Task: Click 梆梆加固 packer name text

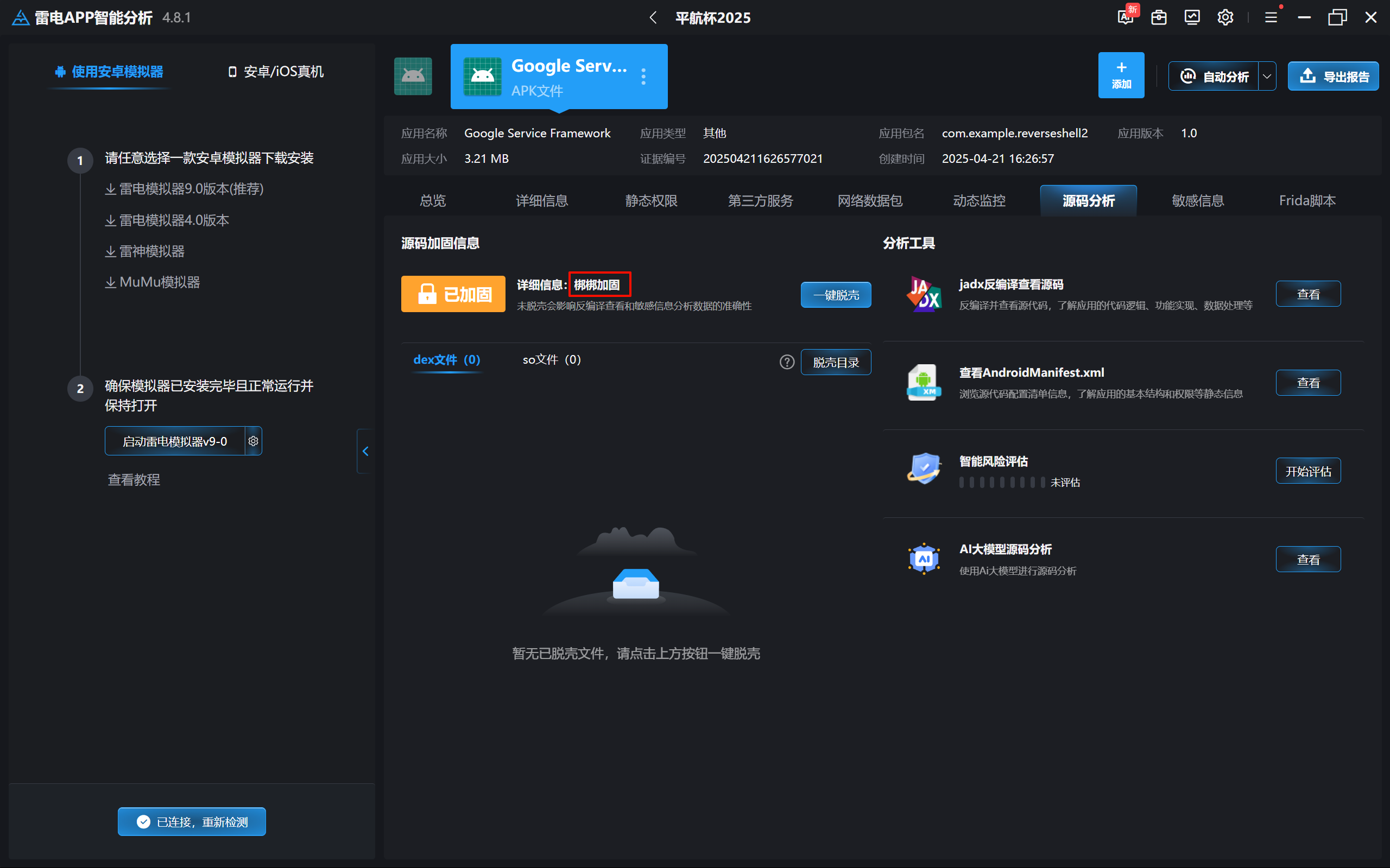Action: [x=597, y=285]
